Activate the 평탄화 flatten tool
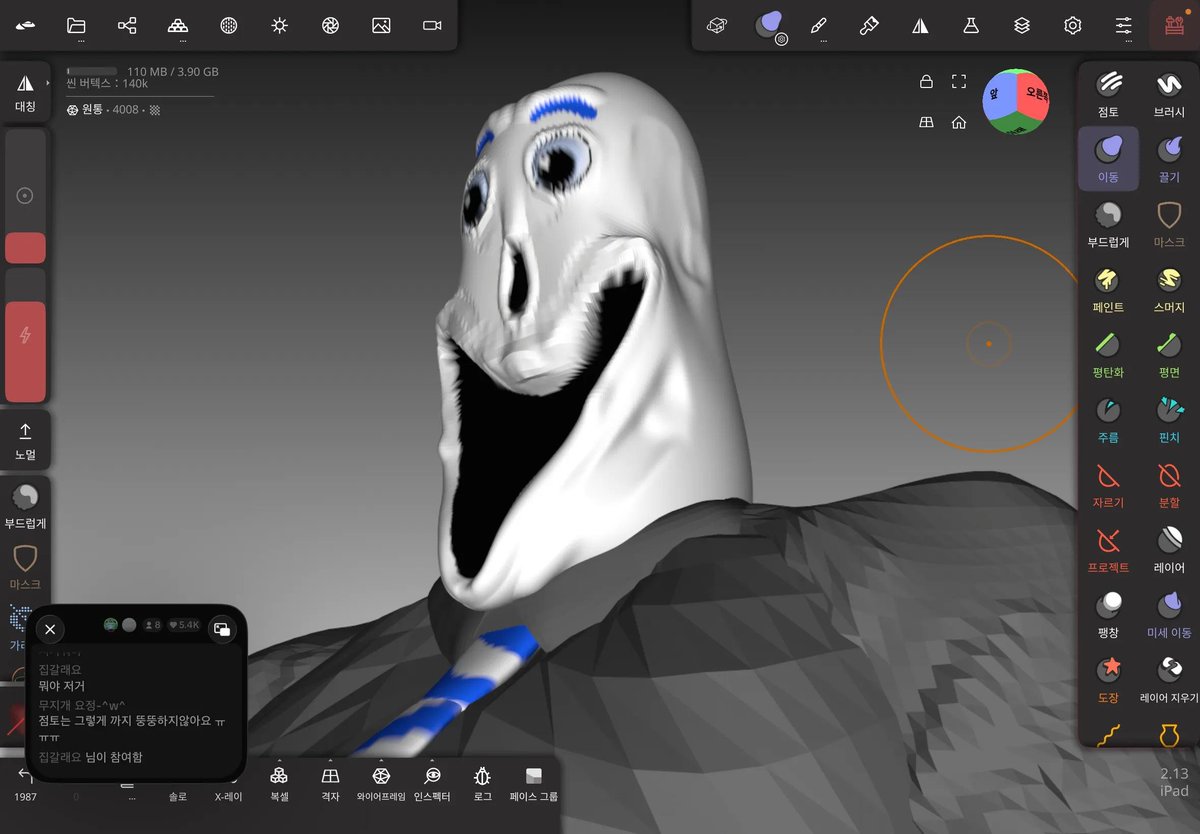The image size is (1200, 834). [1108, 354]
